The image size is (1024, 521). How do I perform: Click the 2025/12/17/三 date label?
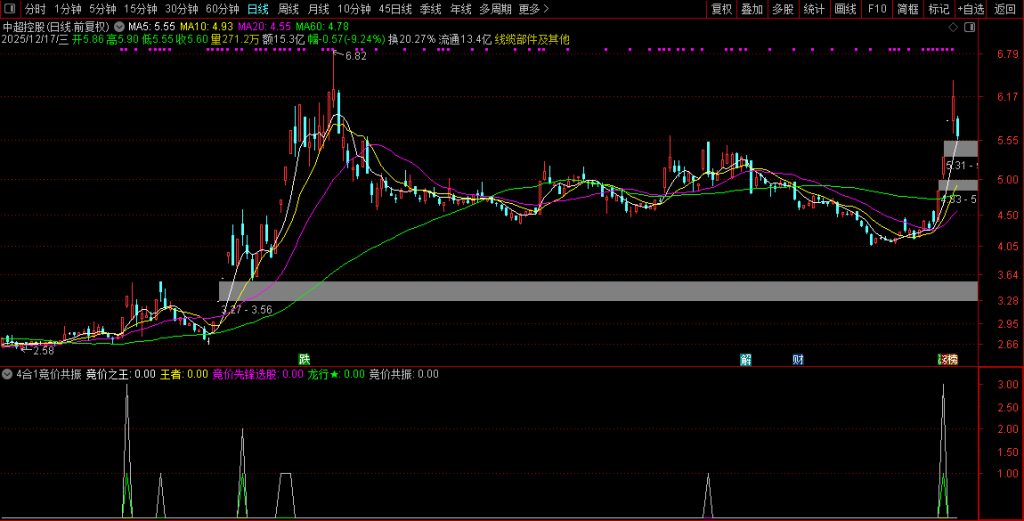click(35, 39)
